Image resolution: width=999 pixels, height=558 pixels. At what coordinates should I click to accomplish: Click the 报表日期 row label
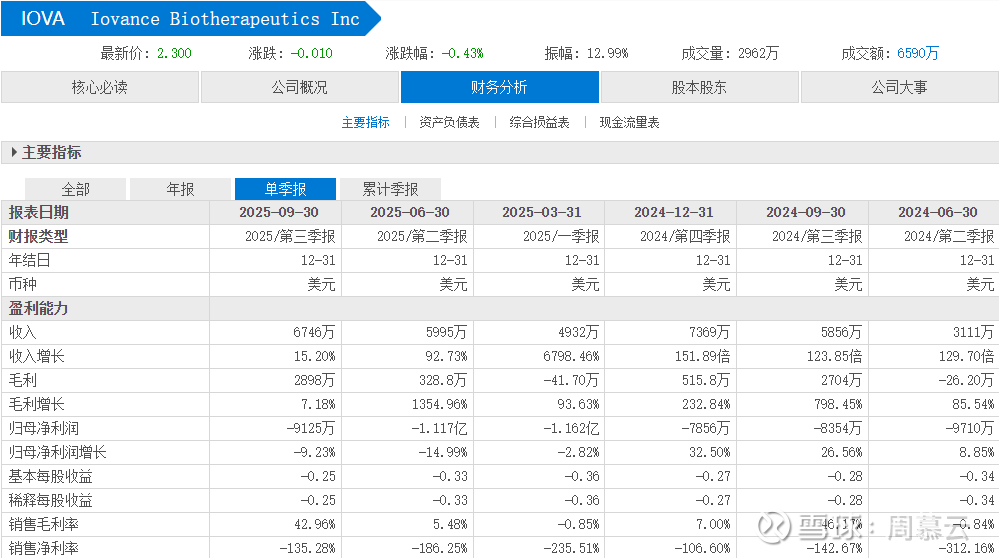coord(38,212)
